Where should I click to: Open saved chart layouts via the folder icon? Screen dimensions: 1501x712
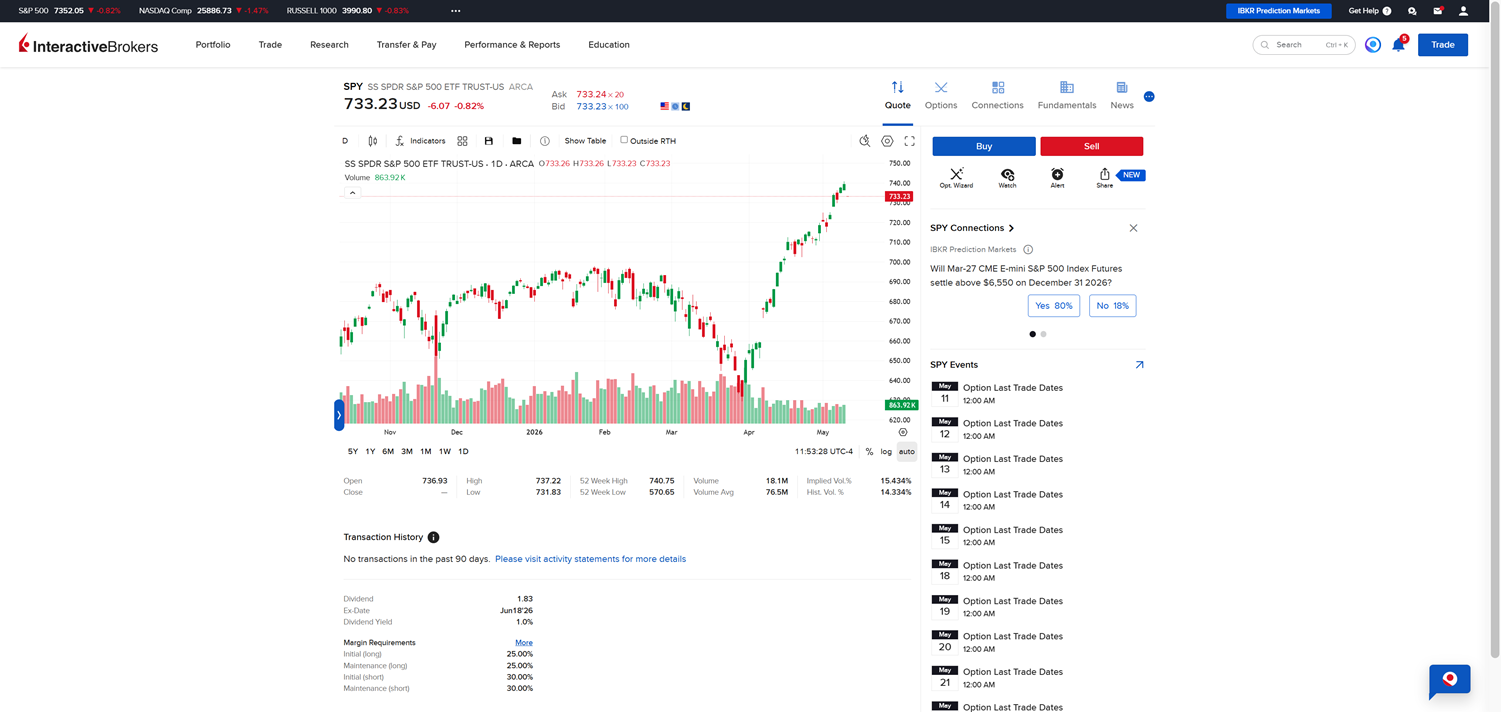pos(516,141)
